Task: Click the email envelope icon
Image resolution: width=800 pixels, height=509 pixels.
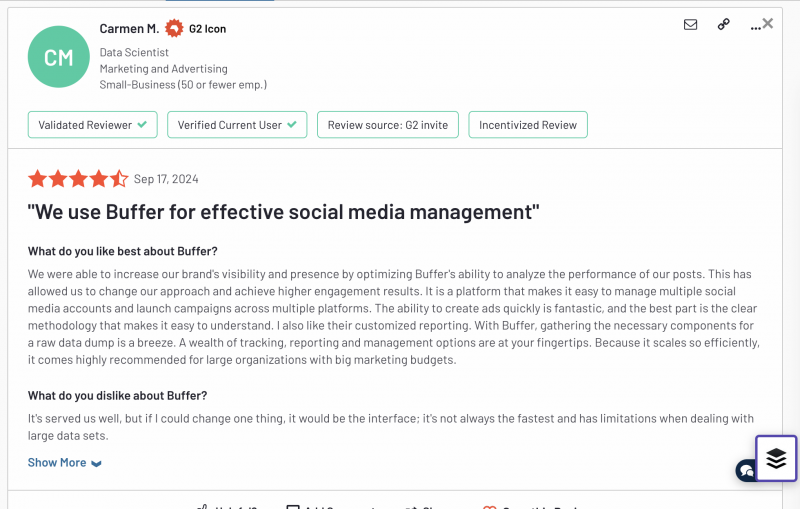Action: tap(690, 24)
